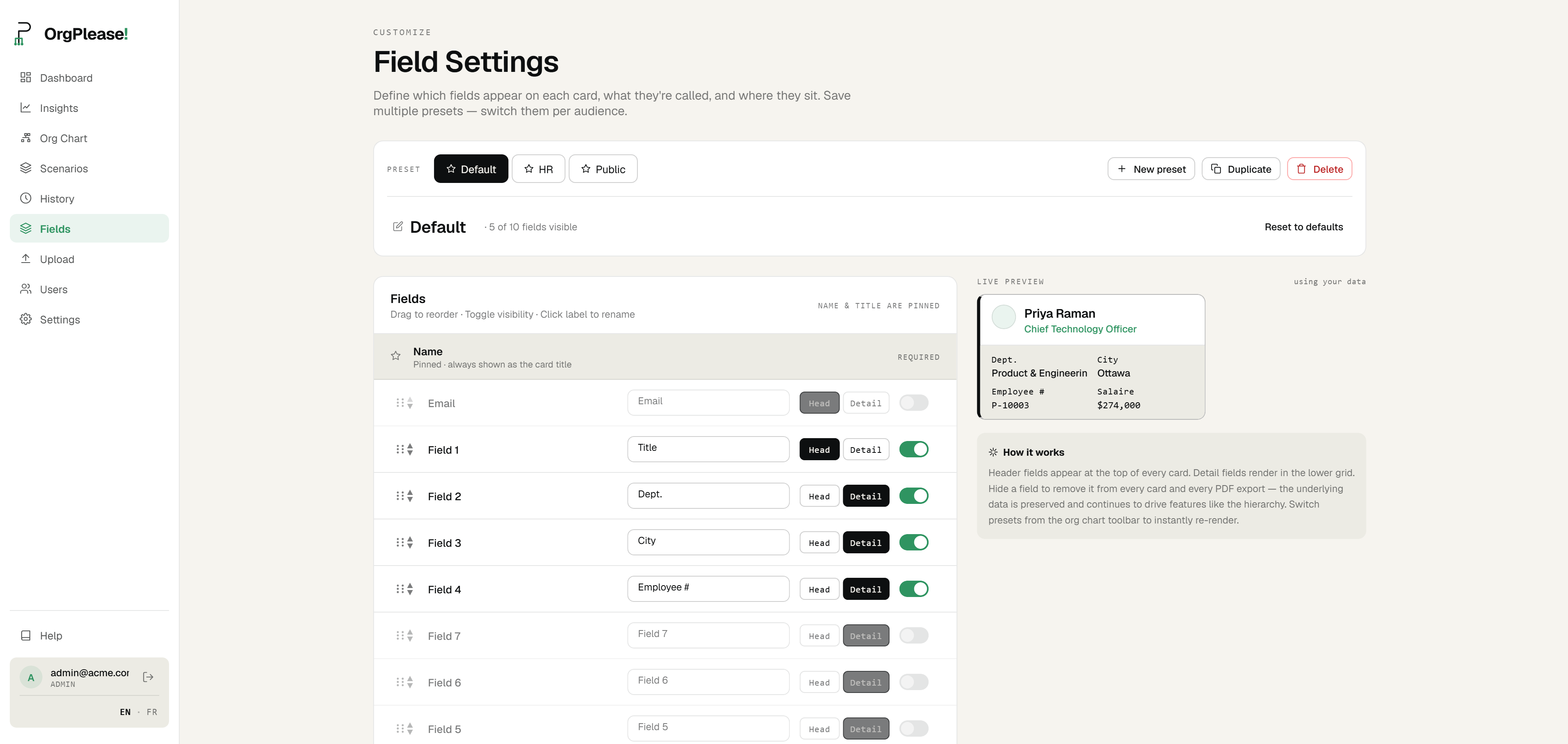1568x744 pixels.
Task: Select Fields in the sidebar
Action: point(89,229)
